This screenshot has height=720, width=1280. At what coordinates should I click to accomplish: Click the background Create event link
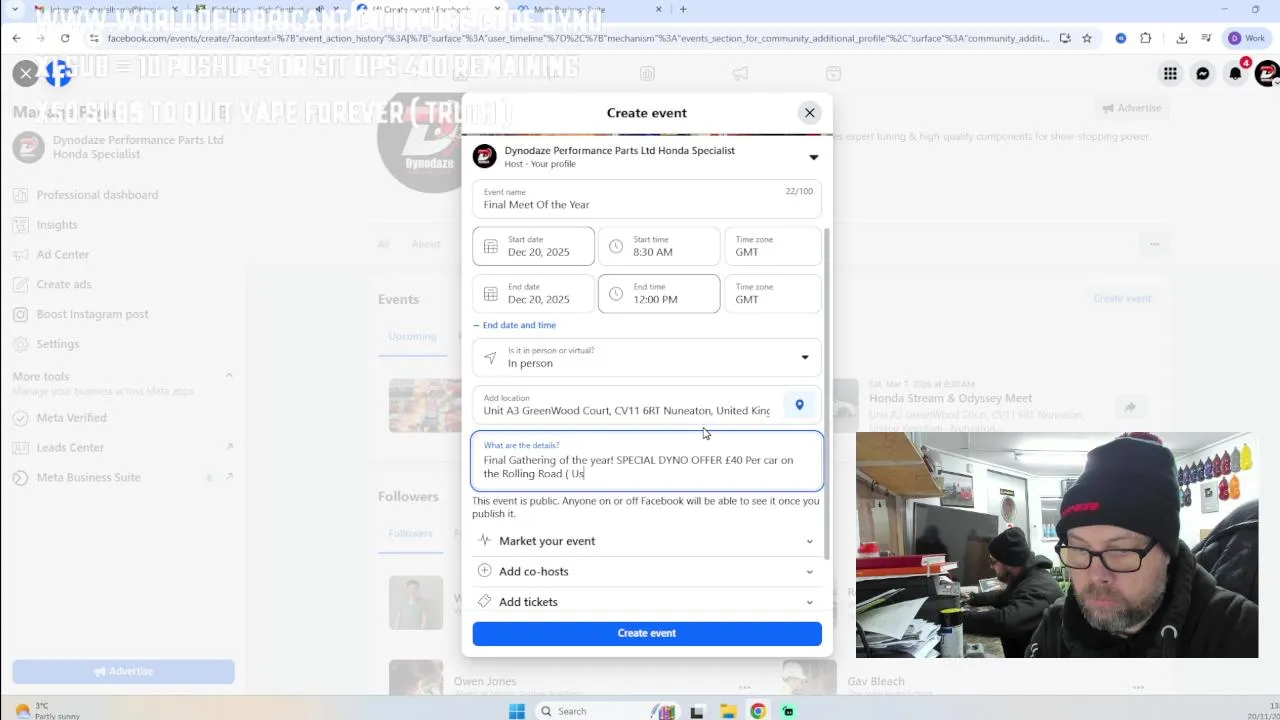[1122, 298]
